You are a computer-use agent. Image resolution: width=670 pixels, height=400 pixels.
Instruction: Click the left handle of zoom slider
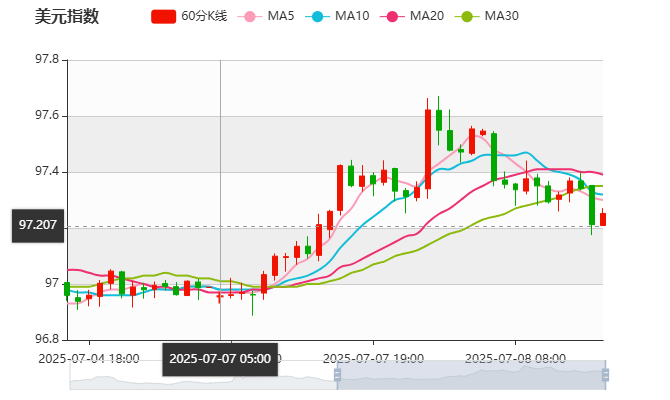(335, 376)
